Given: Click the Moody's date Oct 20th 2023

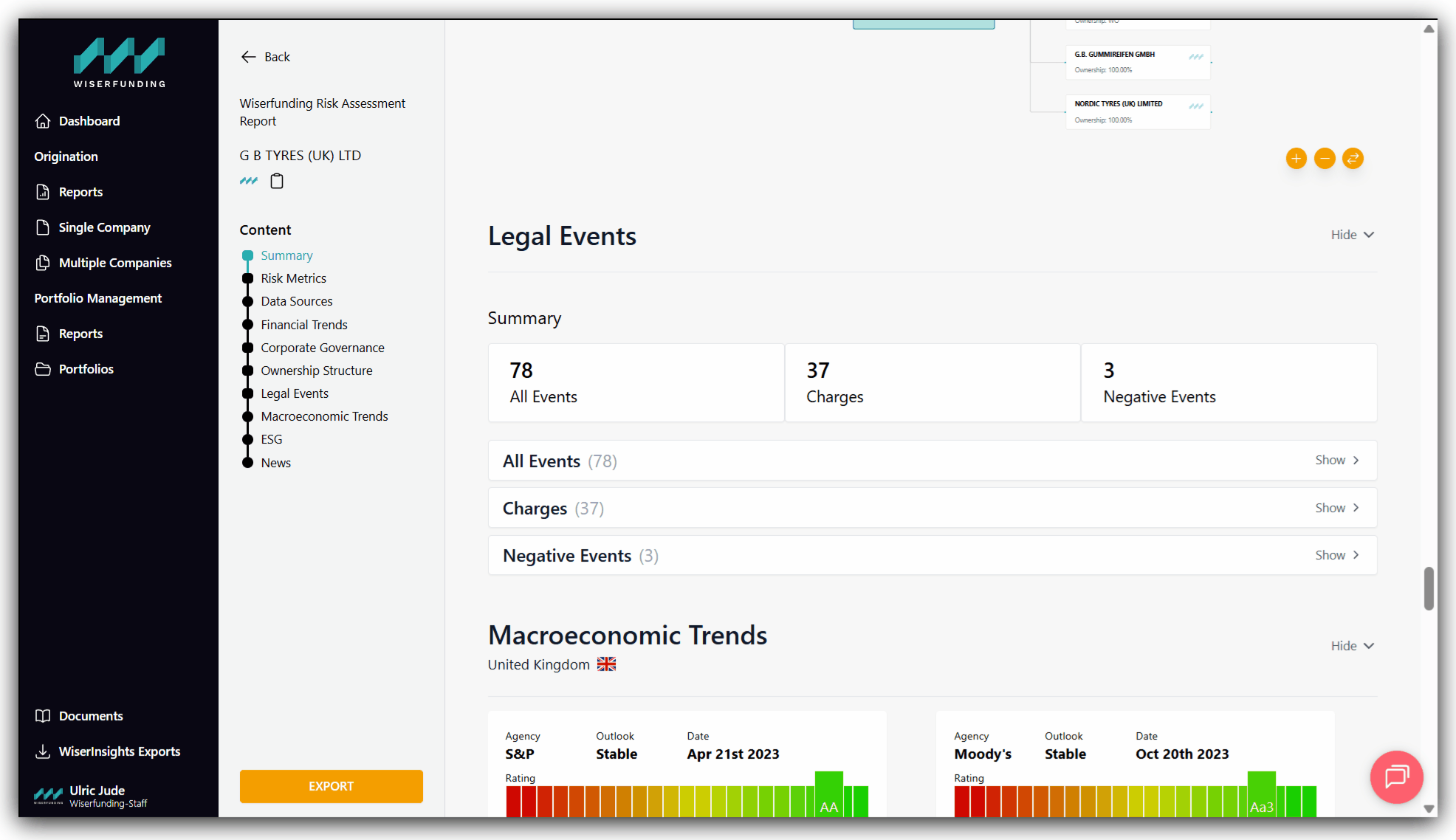Looking at the screenshot, I should tap(1181, 754).
